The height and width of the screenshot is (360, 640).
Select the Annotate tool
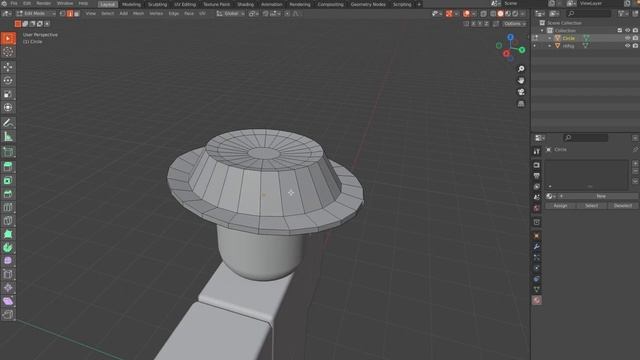8,123
